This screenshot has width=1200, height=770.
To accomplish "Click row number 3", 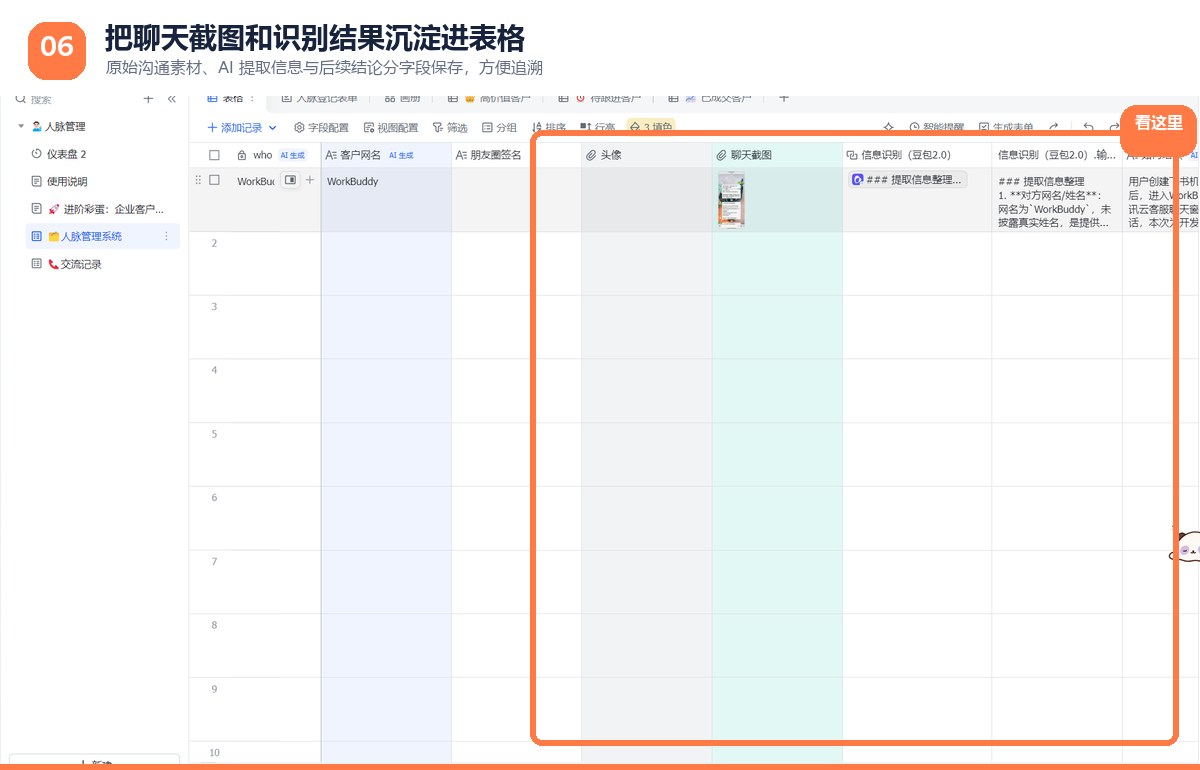I will (214, 307).
